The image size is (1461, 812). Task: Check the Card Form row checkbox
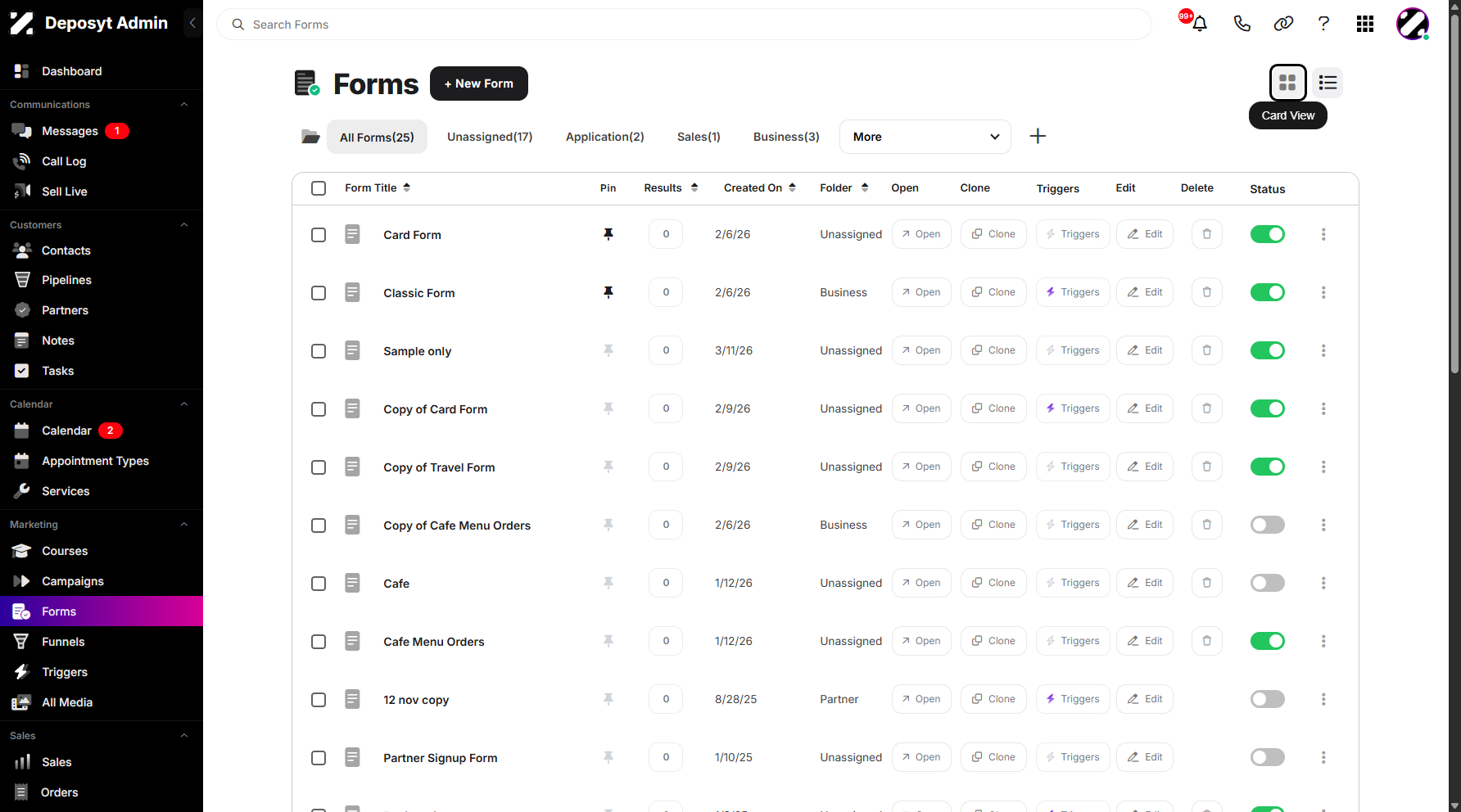[319, 235]
